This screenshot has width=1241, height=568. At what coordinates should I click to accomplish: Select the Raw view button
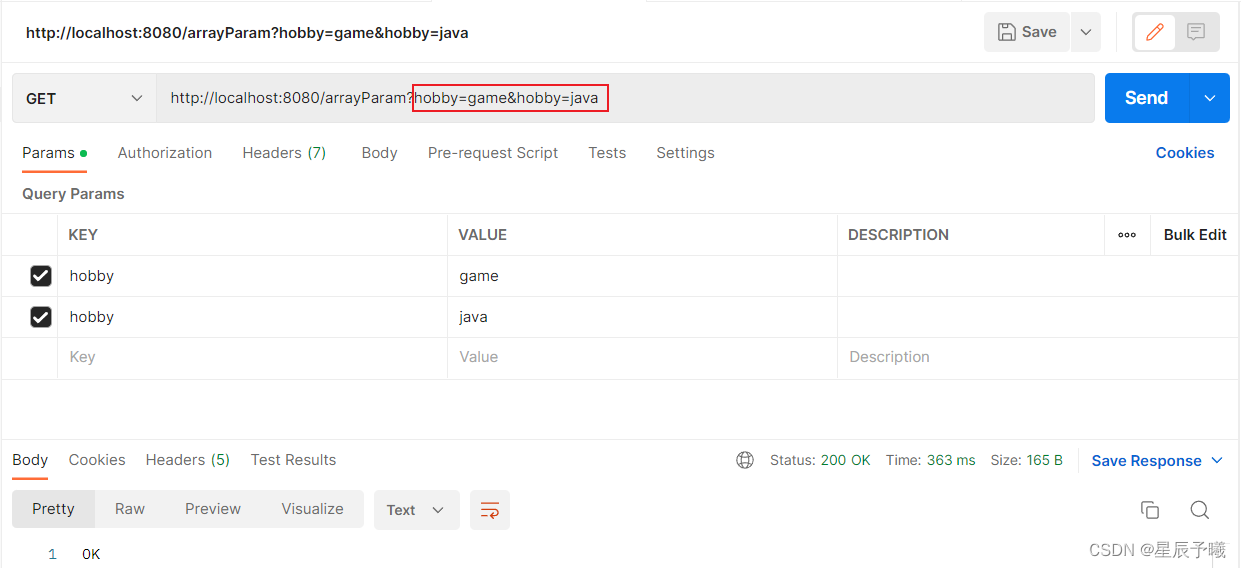click(130, 509)
